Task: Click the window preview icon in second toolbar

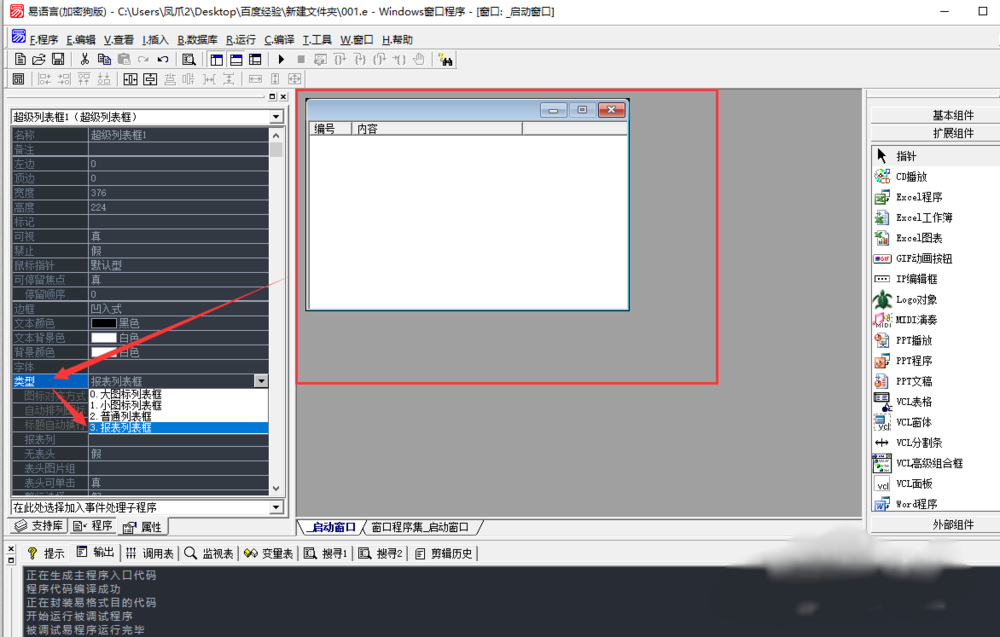Action: click(18, 79)
